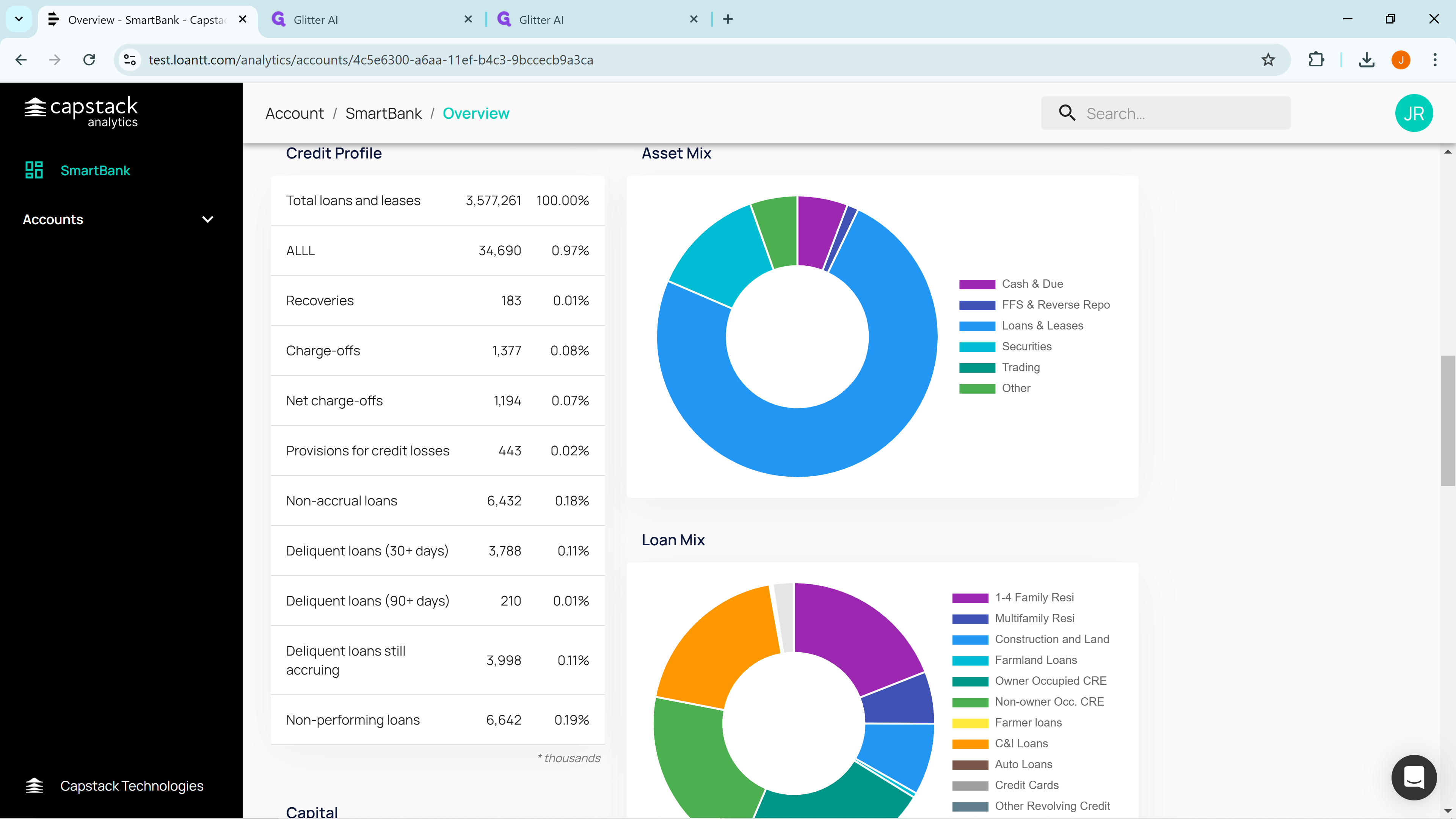Image resolution: width=1456 pixels, height=819 pixels.
Task: Open the JR user avatar menu
Action: (x=1414, y=113)
